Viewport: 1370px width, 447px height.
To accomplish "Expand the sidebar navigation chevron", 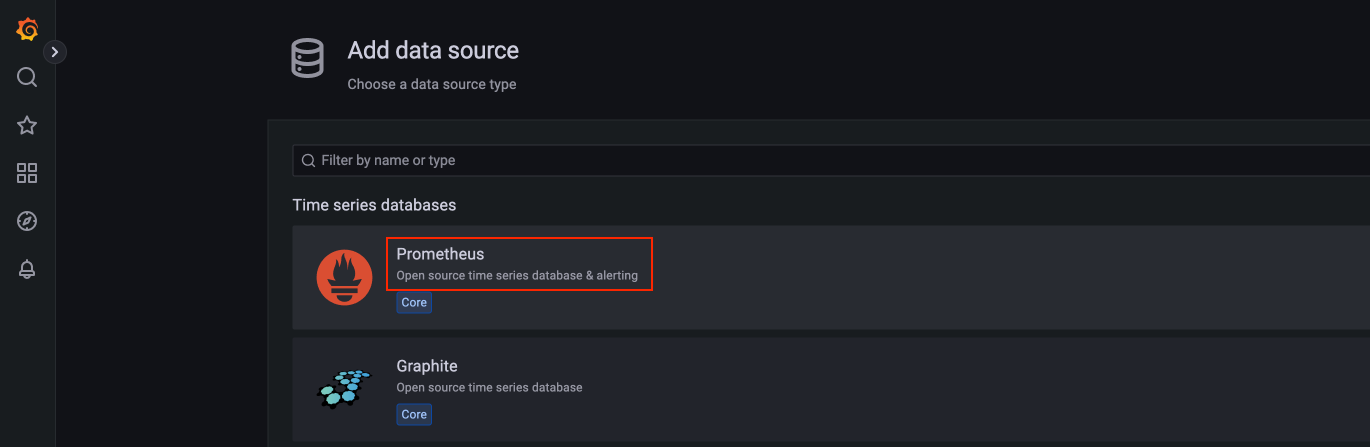I will click(55, 51).
